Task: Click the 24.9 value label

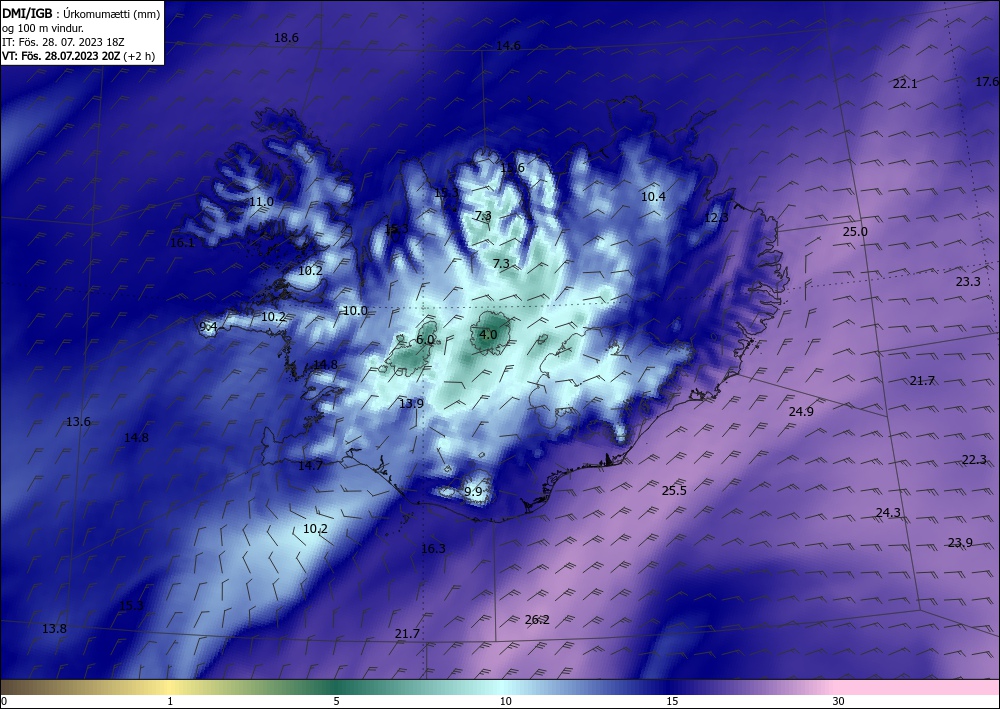Action: coord(801,412)
